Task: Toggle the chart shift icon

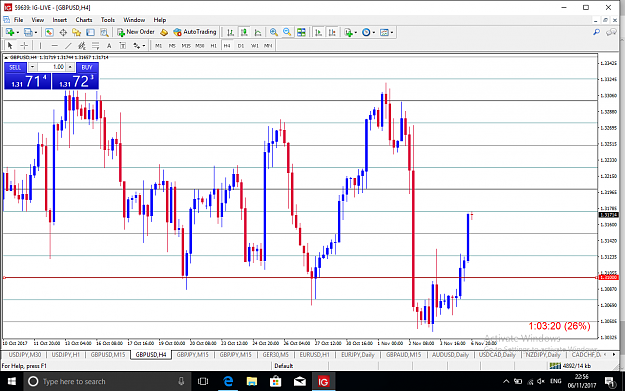Action: 332,32
